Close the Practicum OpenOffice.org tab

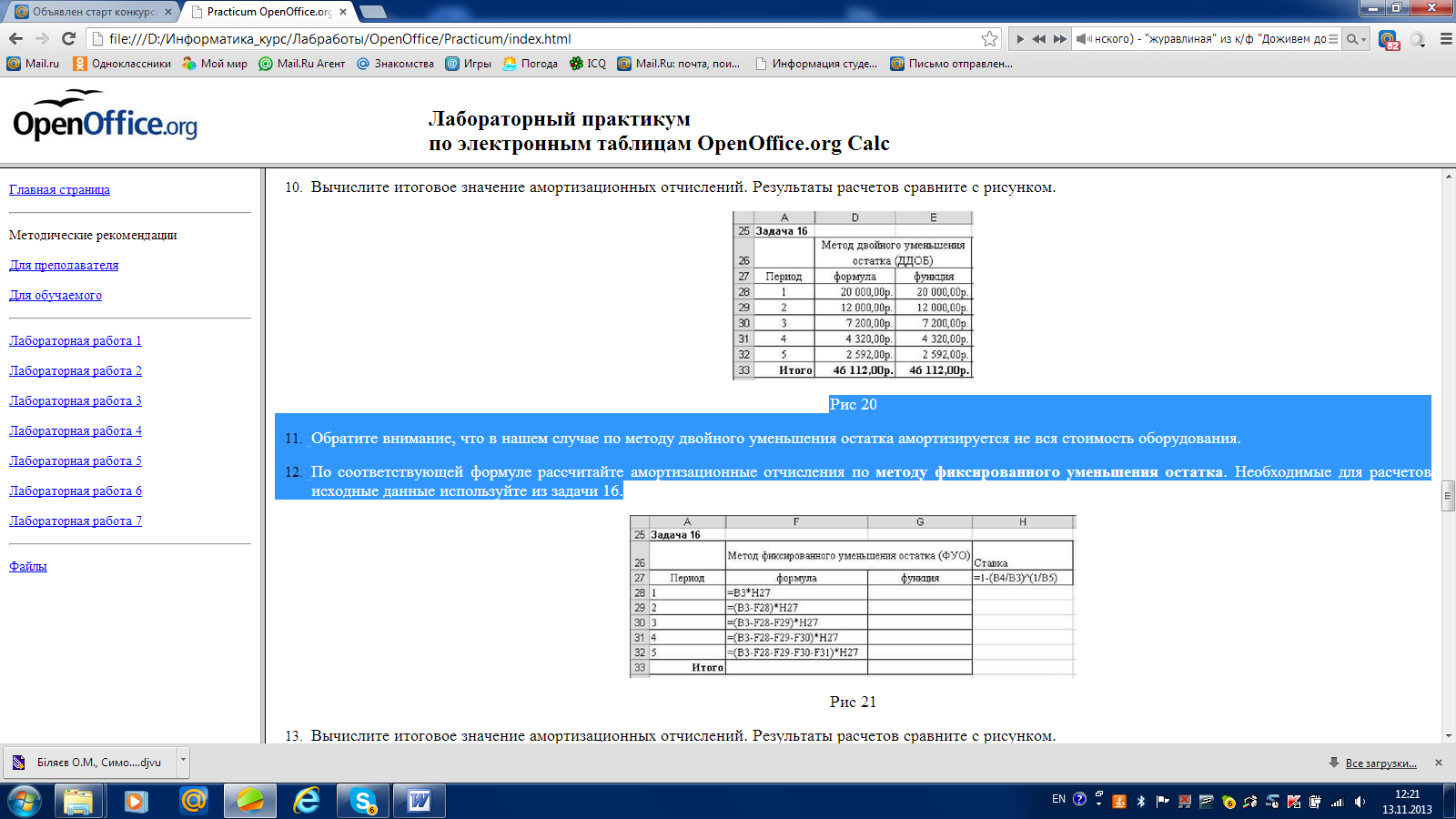[x=343, y=12]
